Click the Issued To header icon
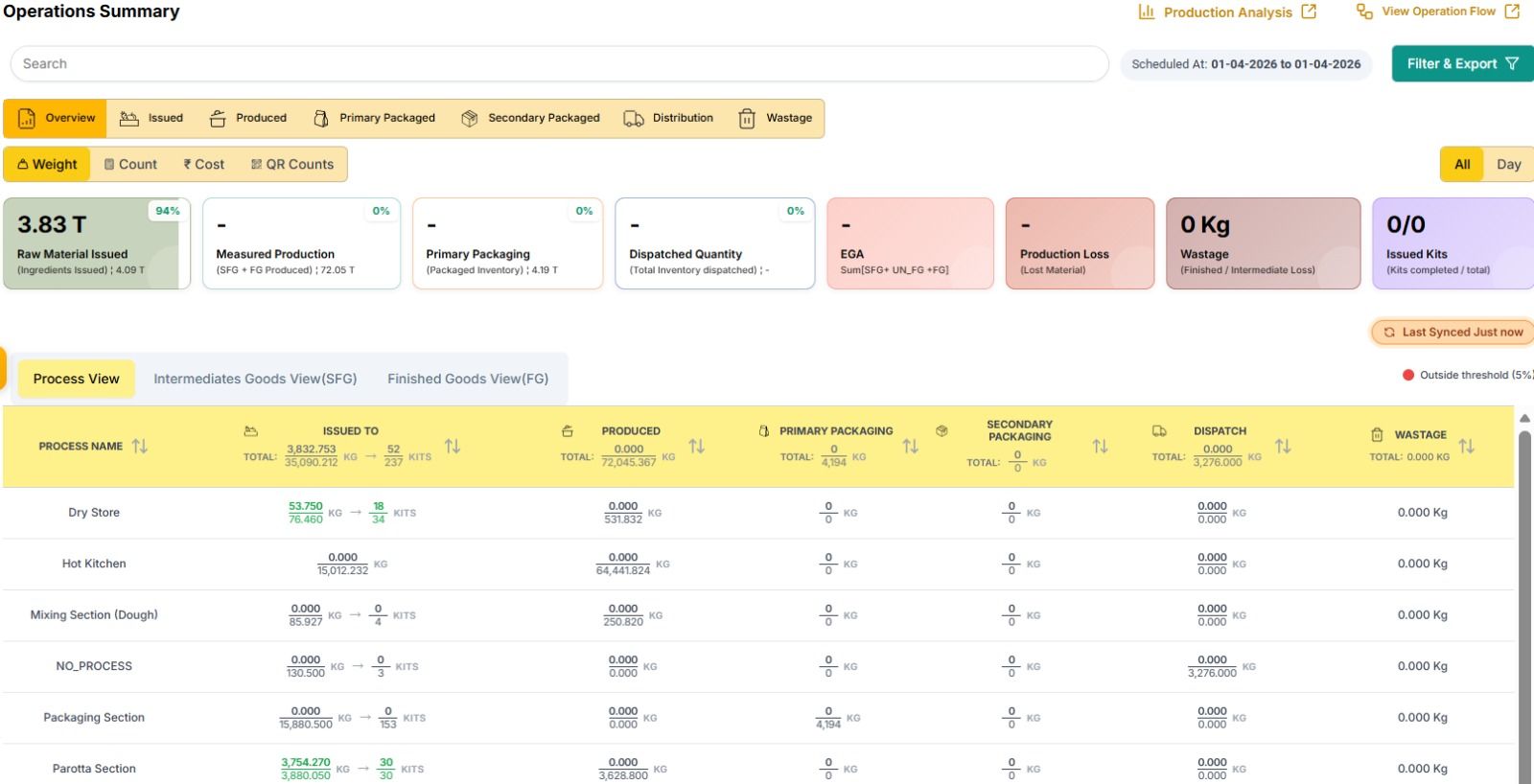Image resolution: width=1534 pixels, height=784 pixels. click(x=251, y=431)
